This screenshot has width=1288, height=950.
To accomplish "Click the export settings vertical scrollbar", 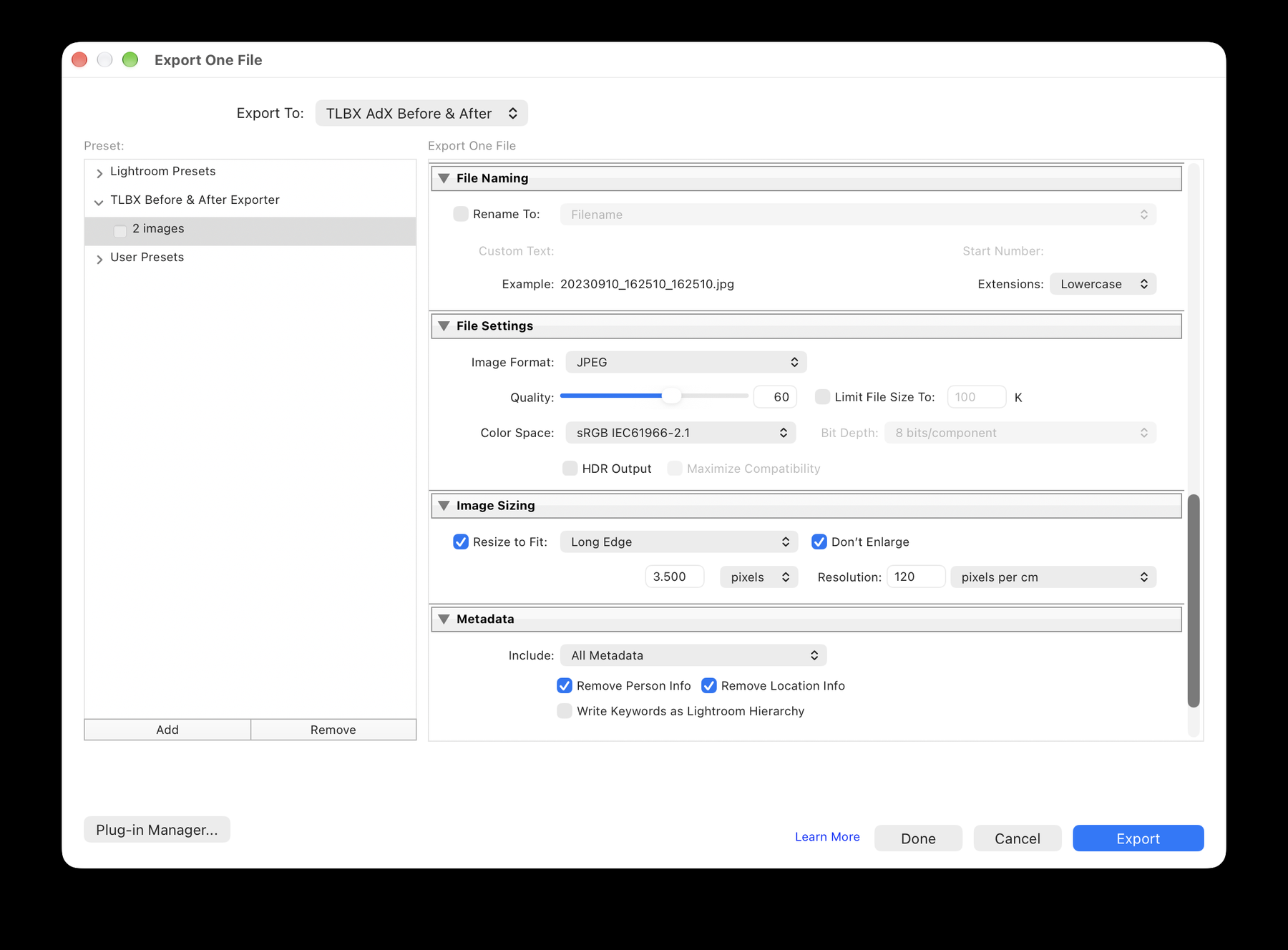I will pyautogui.click(x=1193, y=601).
